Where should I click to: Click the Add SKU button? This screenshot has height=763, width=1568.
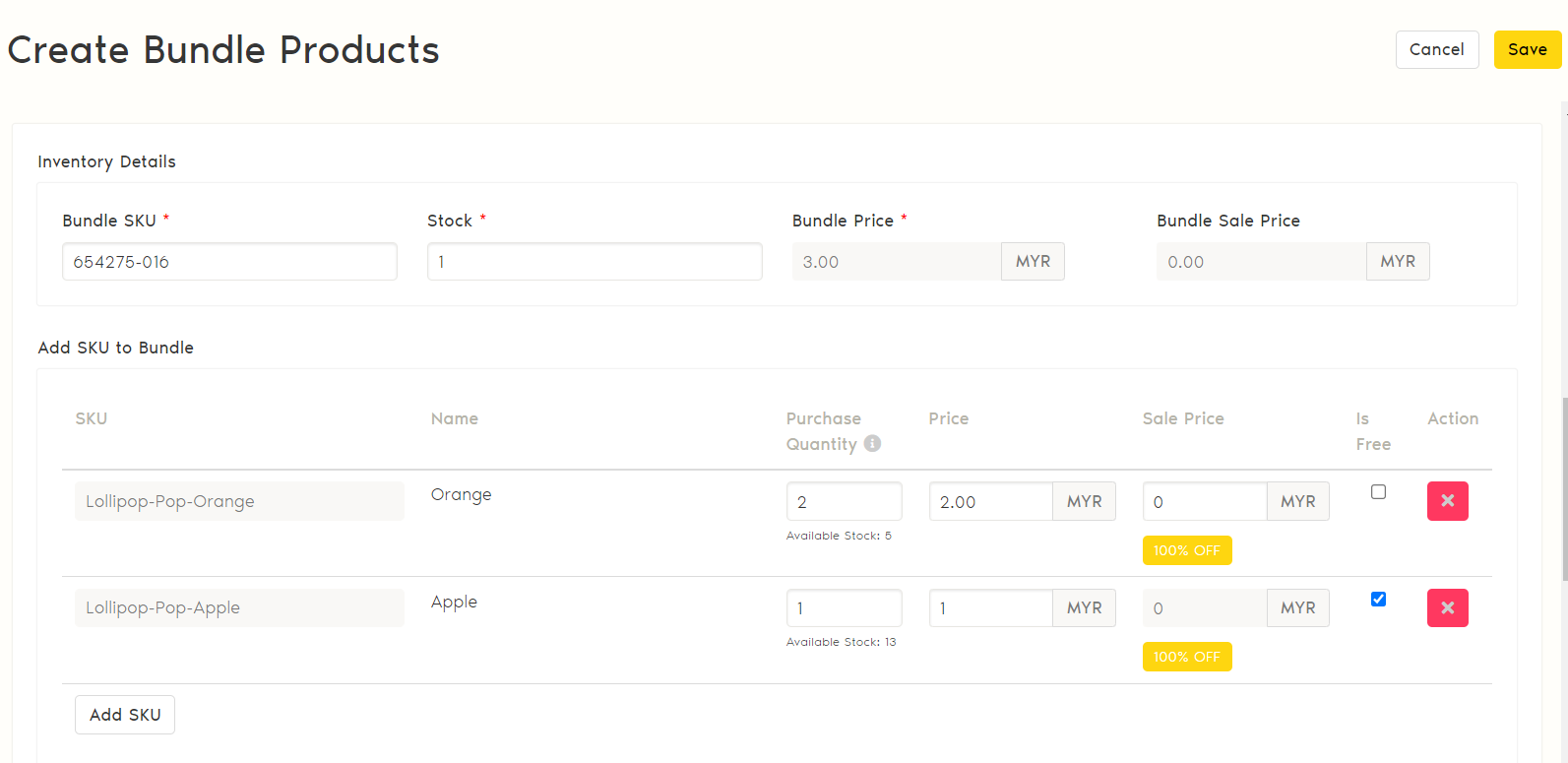(125, 715)
